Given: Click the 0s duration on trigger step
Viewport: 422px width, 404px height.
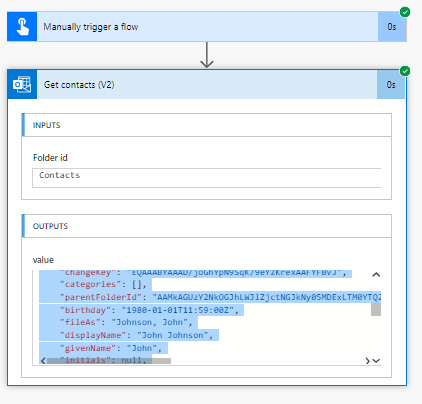Looking at the screenshot, I should point(392,27).
